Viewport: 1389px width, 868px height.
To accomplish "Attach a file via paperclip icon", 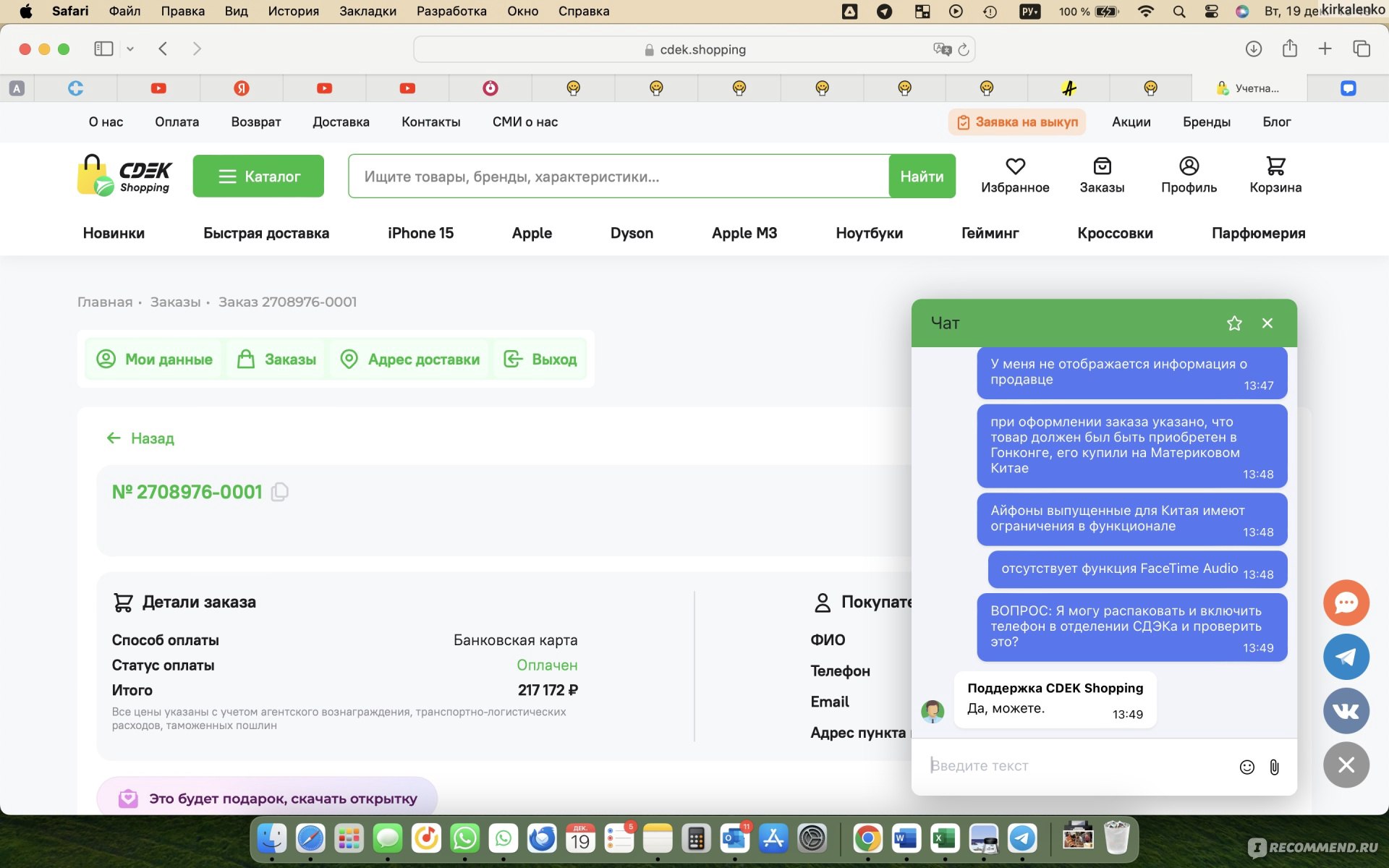I will (x=1275, y=767).
